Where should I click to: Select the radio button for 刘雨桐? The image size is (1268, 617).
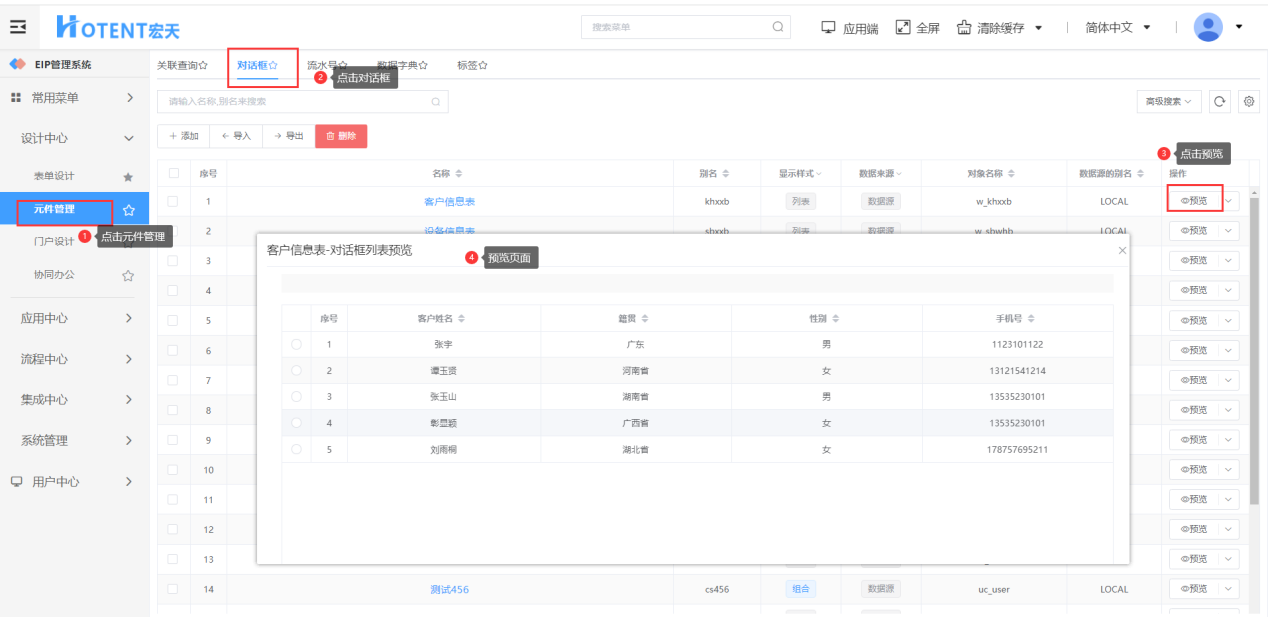[x=296, y=449]
